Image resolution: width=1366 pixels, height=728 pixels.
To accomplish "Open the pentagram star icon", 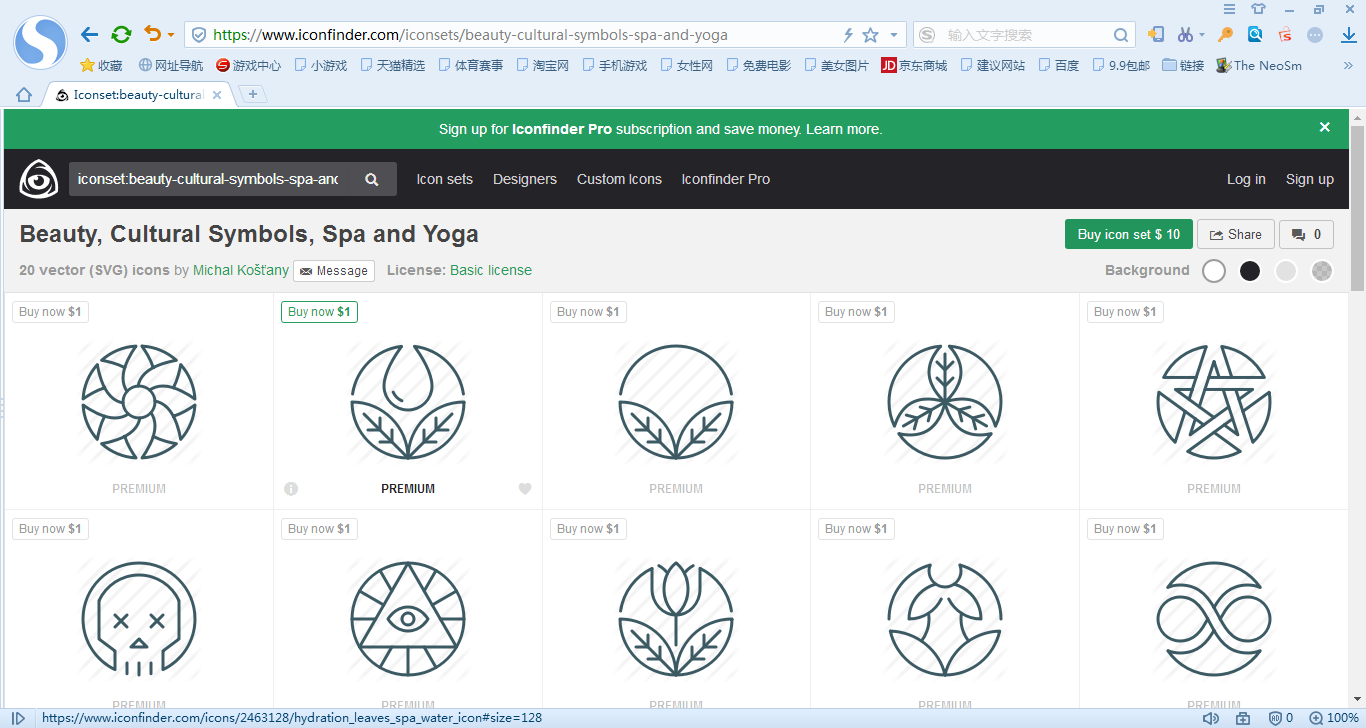I will (1214, 402).
